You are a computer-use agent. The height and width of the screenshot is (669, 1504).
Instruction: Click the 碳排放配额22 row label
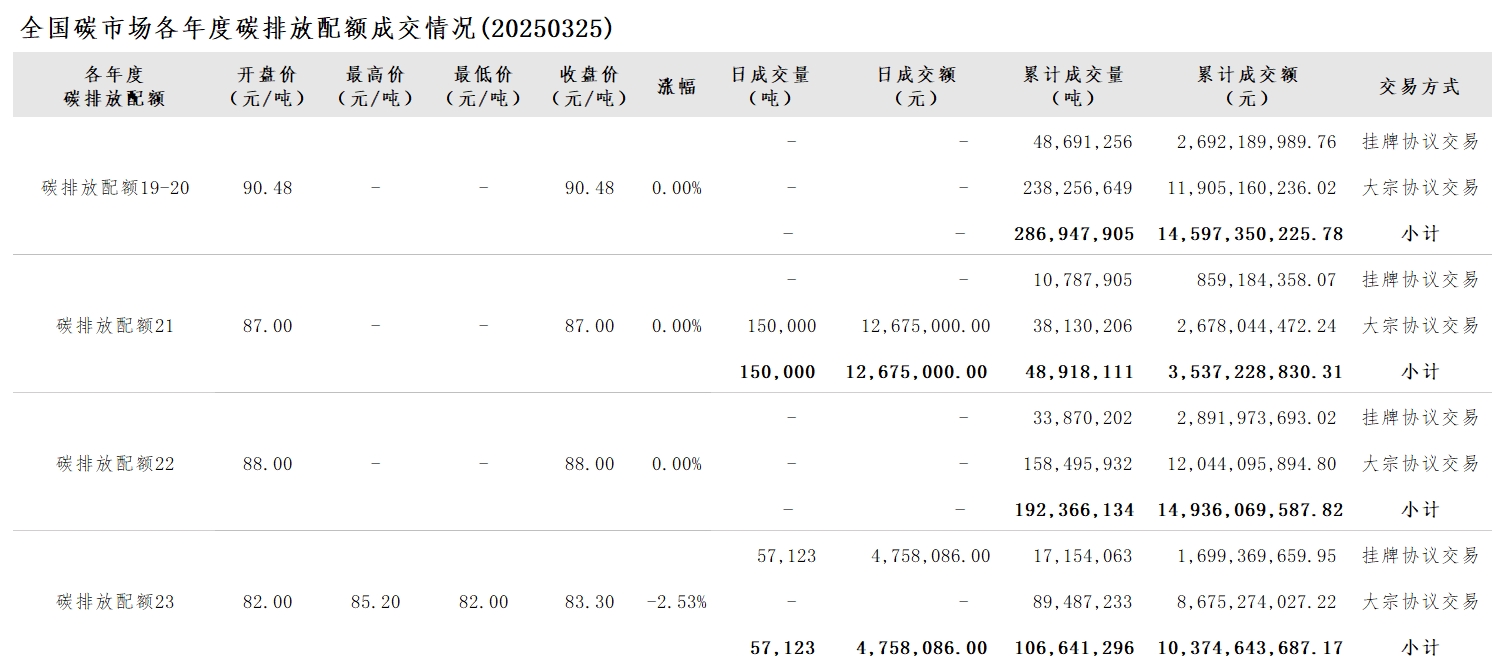pos(116,464)
